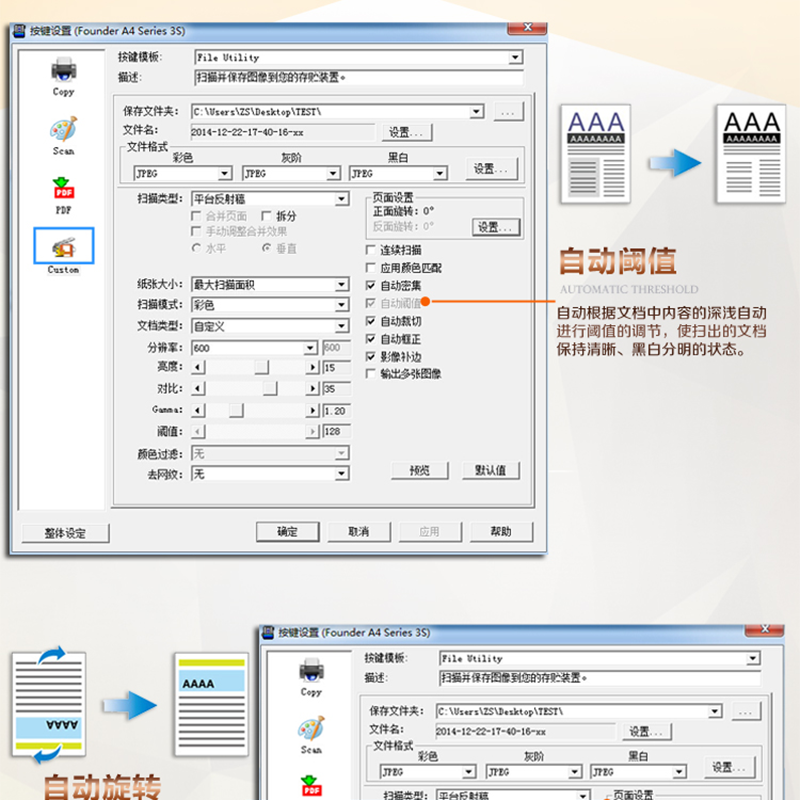Click the 亮度 brightness slider thumb

[261, 368]
